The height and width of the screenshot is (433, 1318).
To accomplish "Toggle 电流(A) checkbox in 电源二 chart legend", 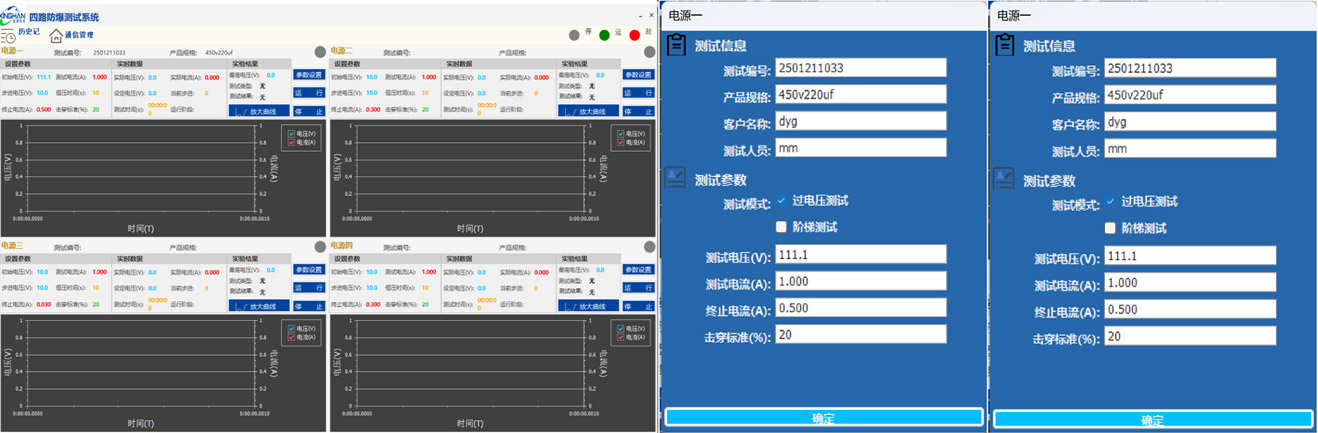I will [x=621, y=143].
